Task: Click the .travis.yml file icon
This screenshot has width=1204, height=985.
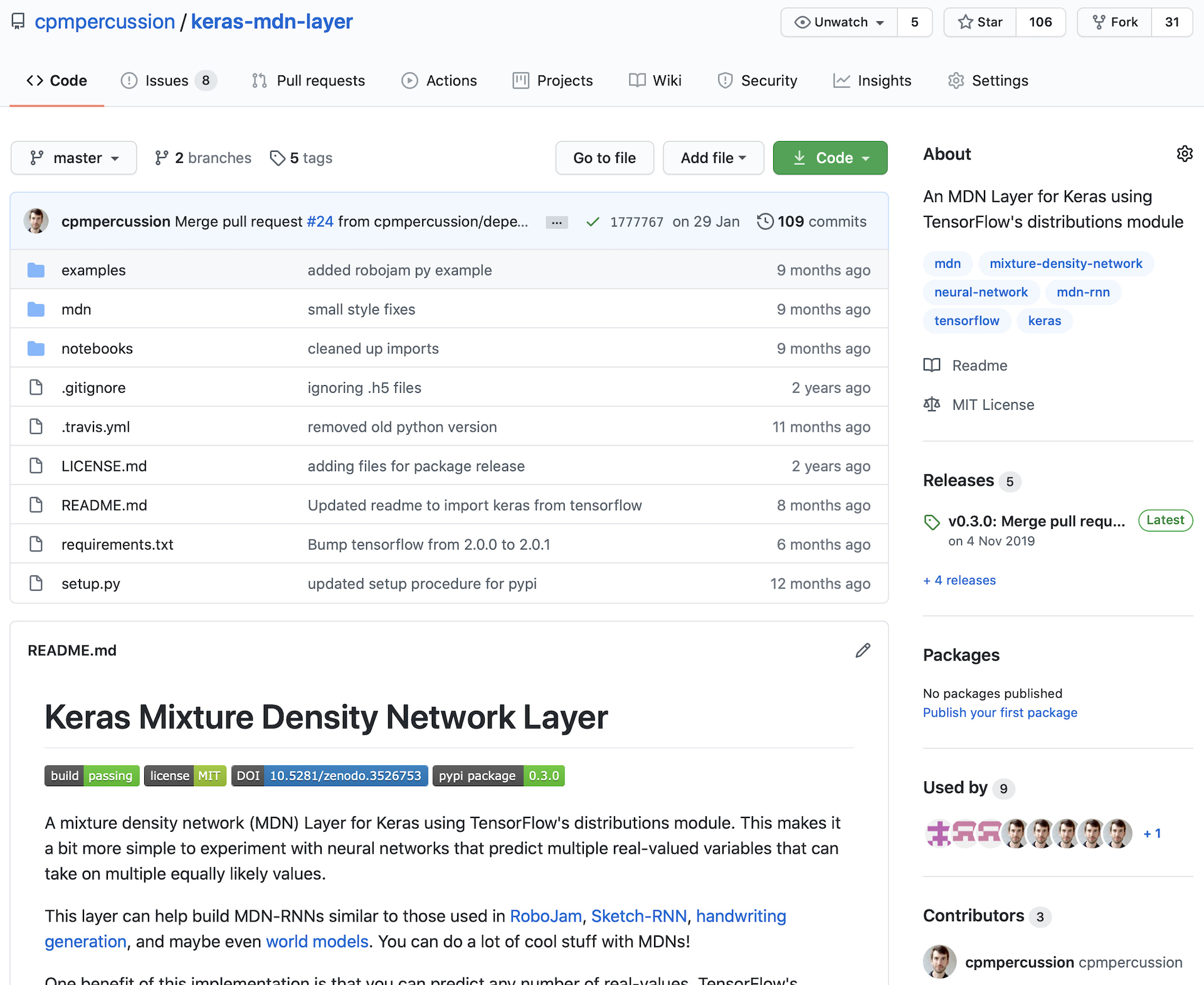Action: 36,427
